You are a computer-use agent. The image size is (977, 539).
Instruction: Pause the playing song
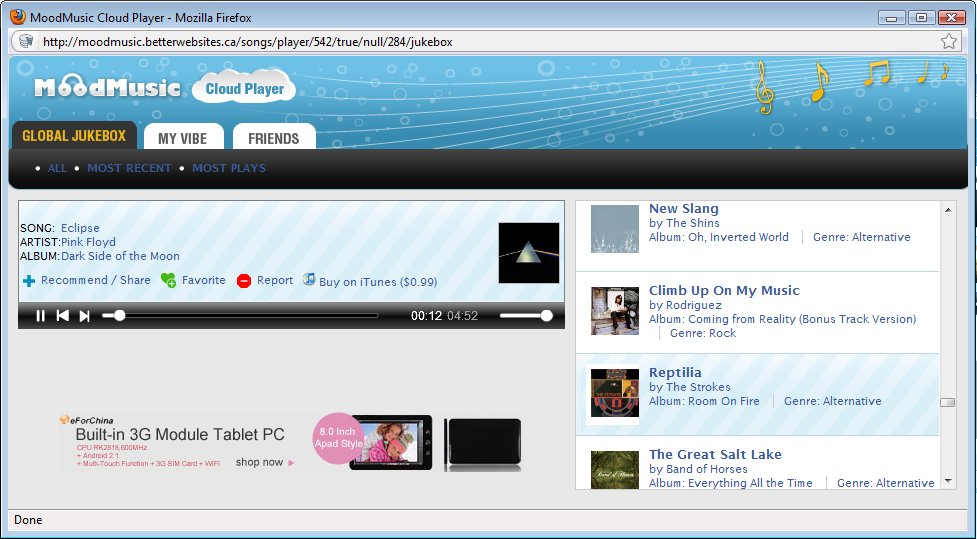point(41,316)
